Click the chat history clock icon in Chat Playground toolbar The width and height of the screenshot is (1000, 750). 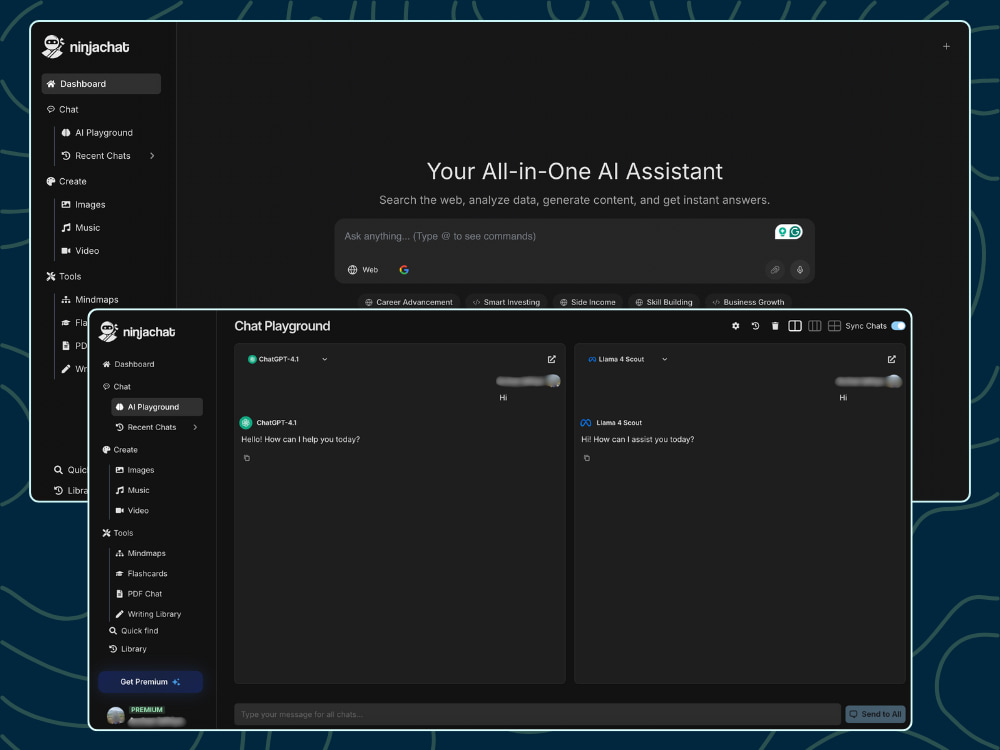pos(755,326)
